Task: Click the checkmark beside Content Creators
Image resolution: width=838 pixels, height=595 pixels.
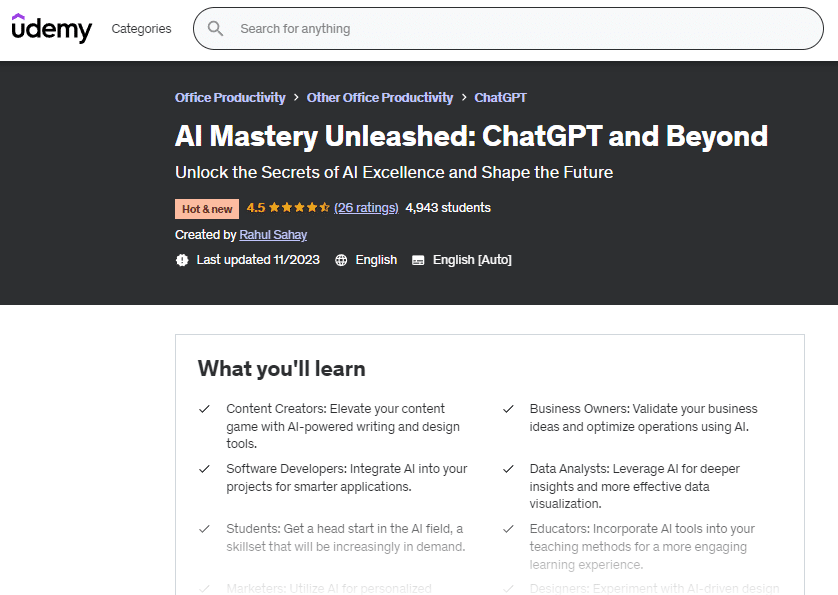Action: pos(204,409)
